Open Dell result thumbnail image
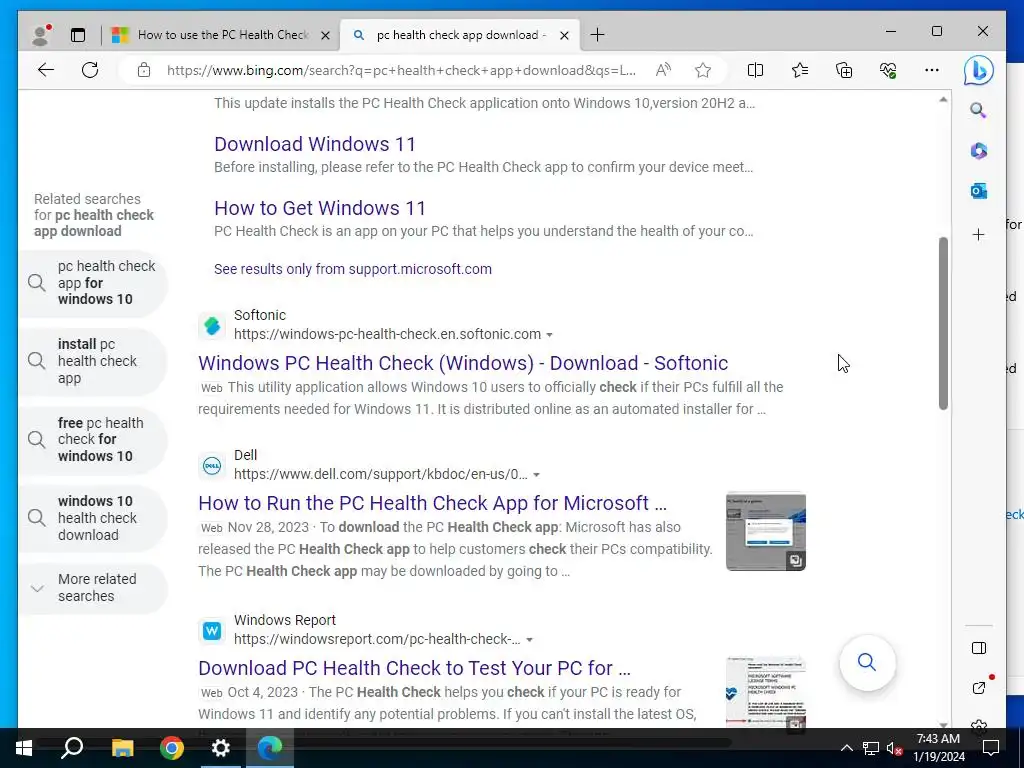 pyautogui.click(x=765, y=532)
